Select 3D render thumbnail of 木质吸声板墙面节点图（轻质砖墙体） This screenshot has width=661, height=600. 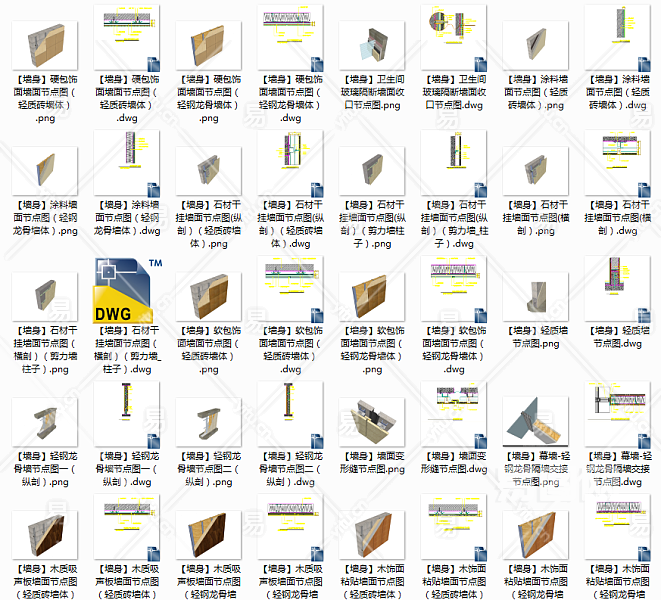(45, 535)
